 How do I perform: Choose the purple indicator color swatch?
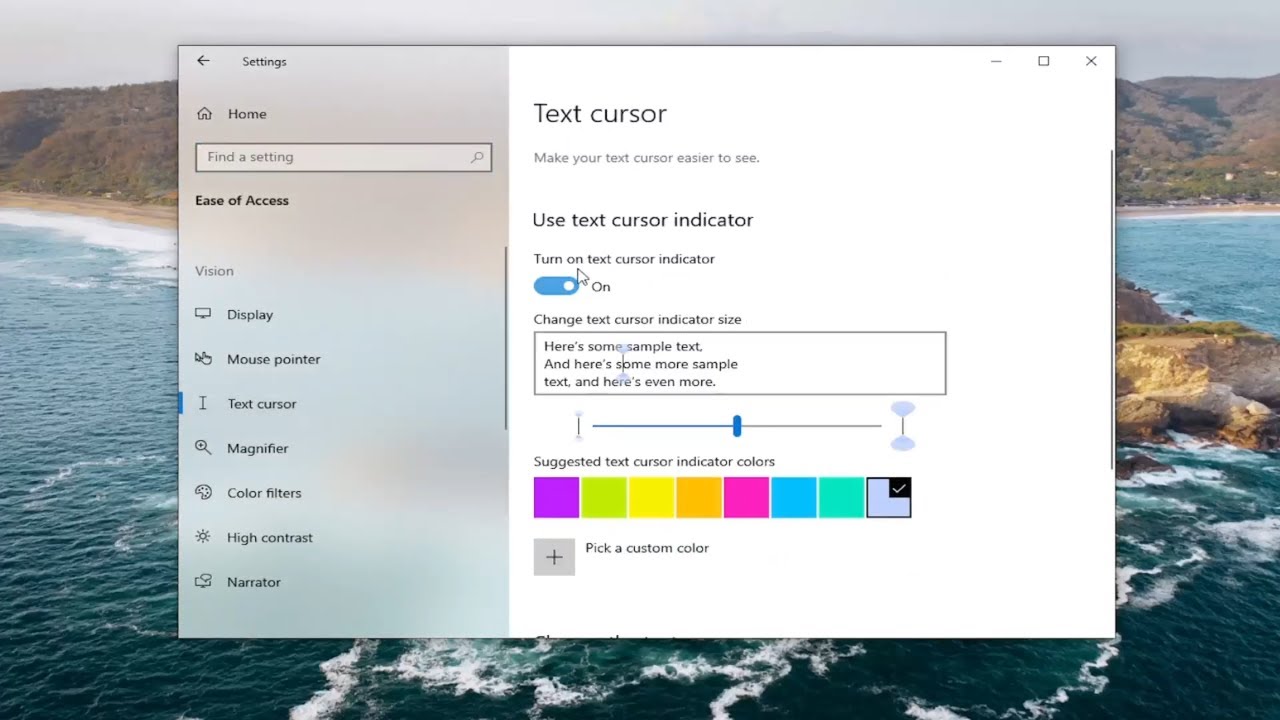(x=556, y=497)
